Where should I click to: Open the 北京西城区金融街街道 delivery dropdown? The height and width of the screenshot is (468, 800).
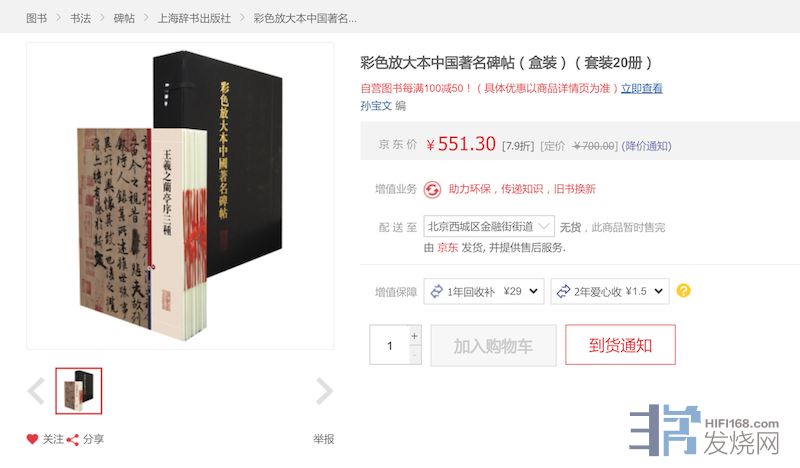coord(489,226)
